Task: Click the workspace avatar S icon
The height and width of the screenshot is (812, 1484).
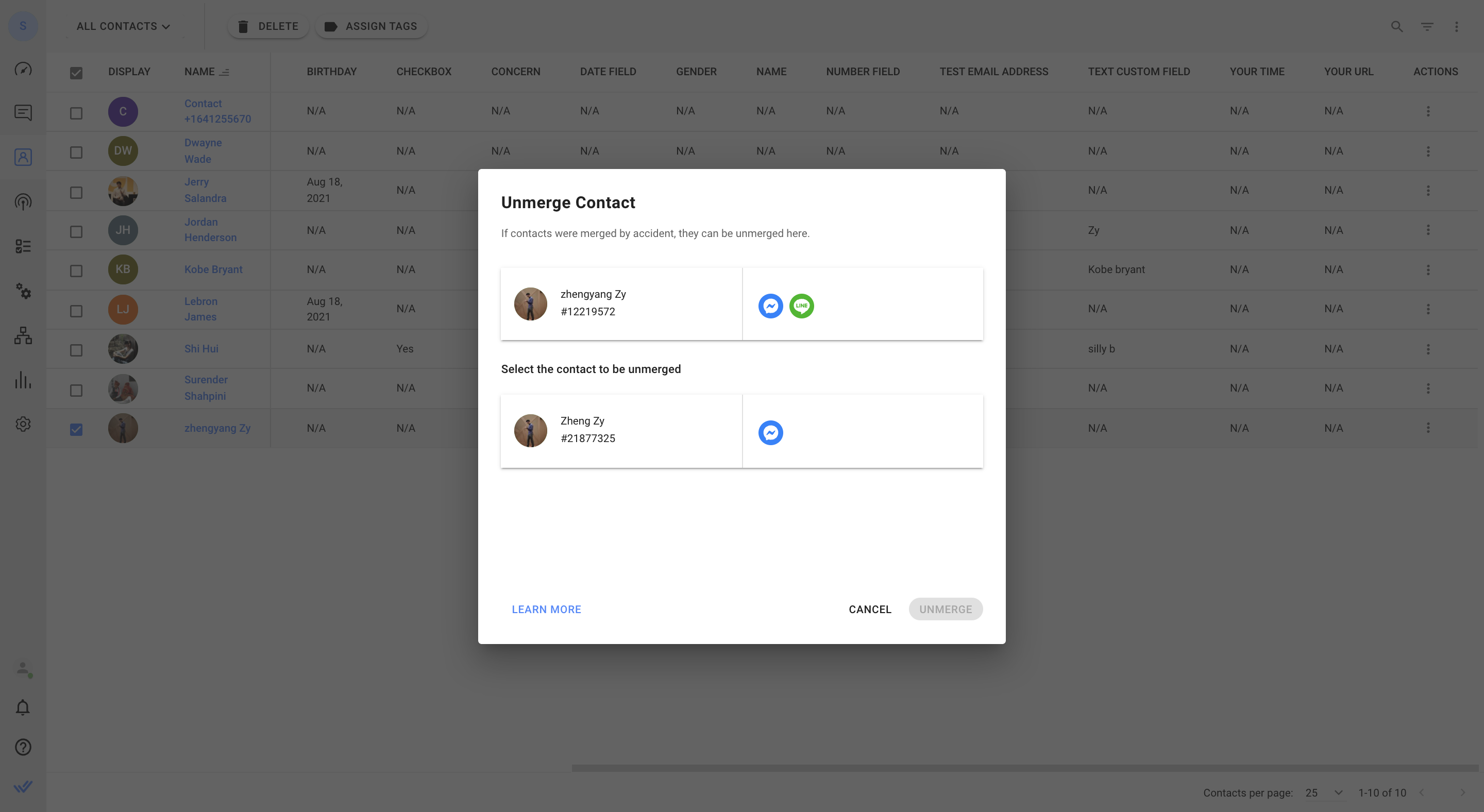Action: tap(23, 26)
